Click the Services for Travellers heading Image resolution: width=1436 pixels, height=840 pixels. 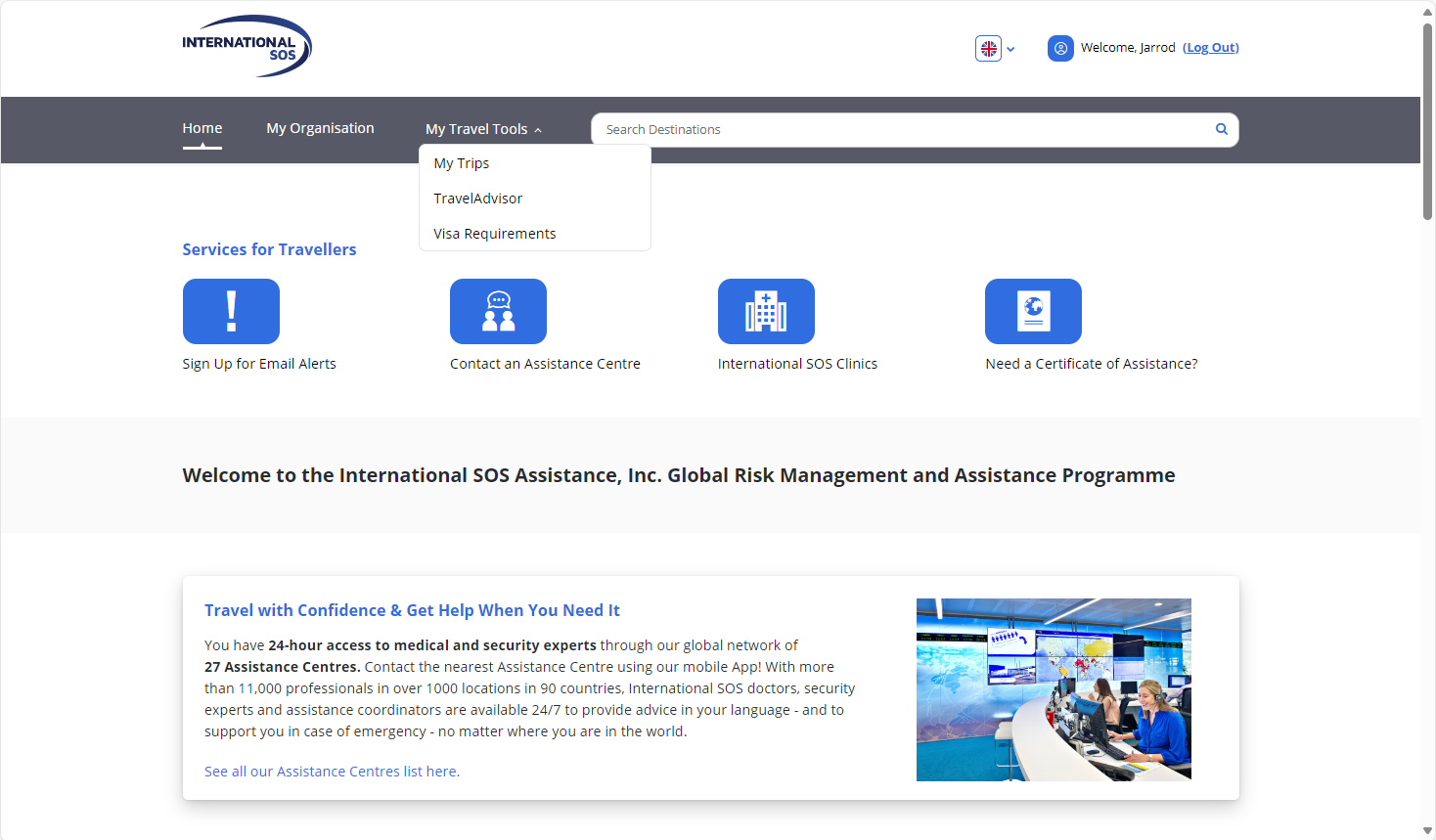pos(269,249)
